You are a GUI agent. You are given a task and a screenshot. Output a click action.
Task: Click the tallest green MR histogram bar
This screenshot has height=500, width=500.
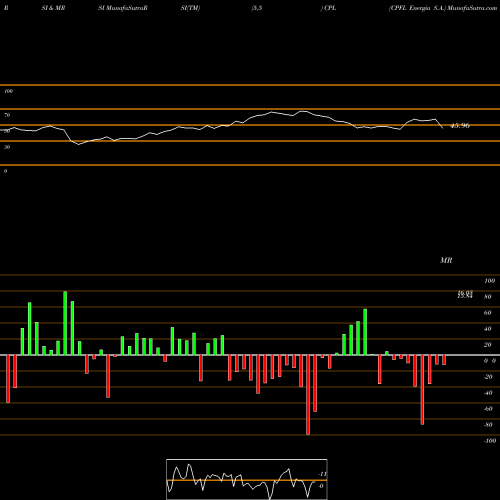coord(65,323)
